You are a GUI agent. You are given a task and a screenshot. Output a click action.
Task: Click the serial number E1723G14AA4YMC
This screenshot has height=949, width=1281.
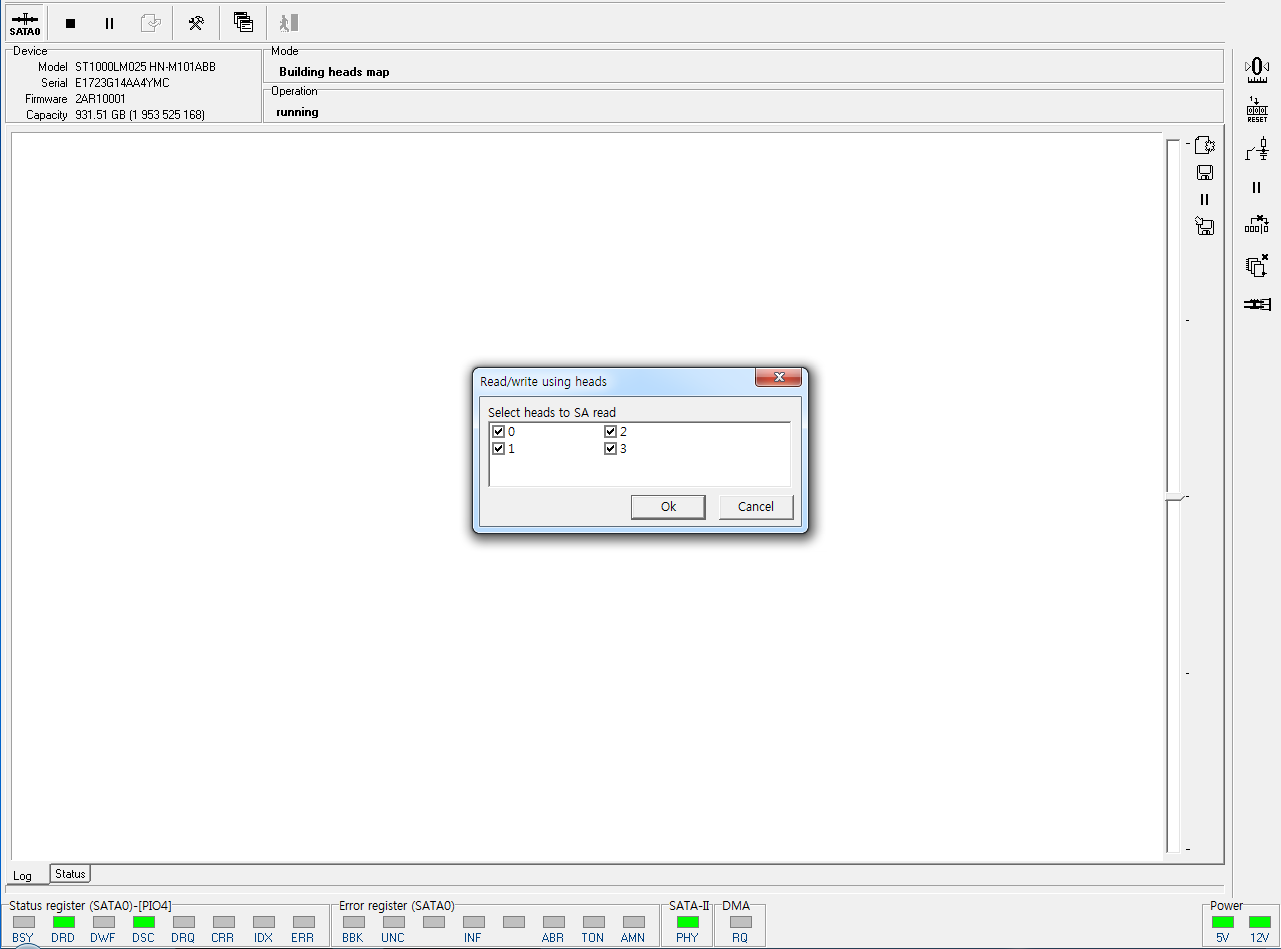coord(122,83)
